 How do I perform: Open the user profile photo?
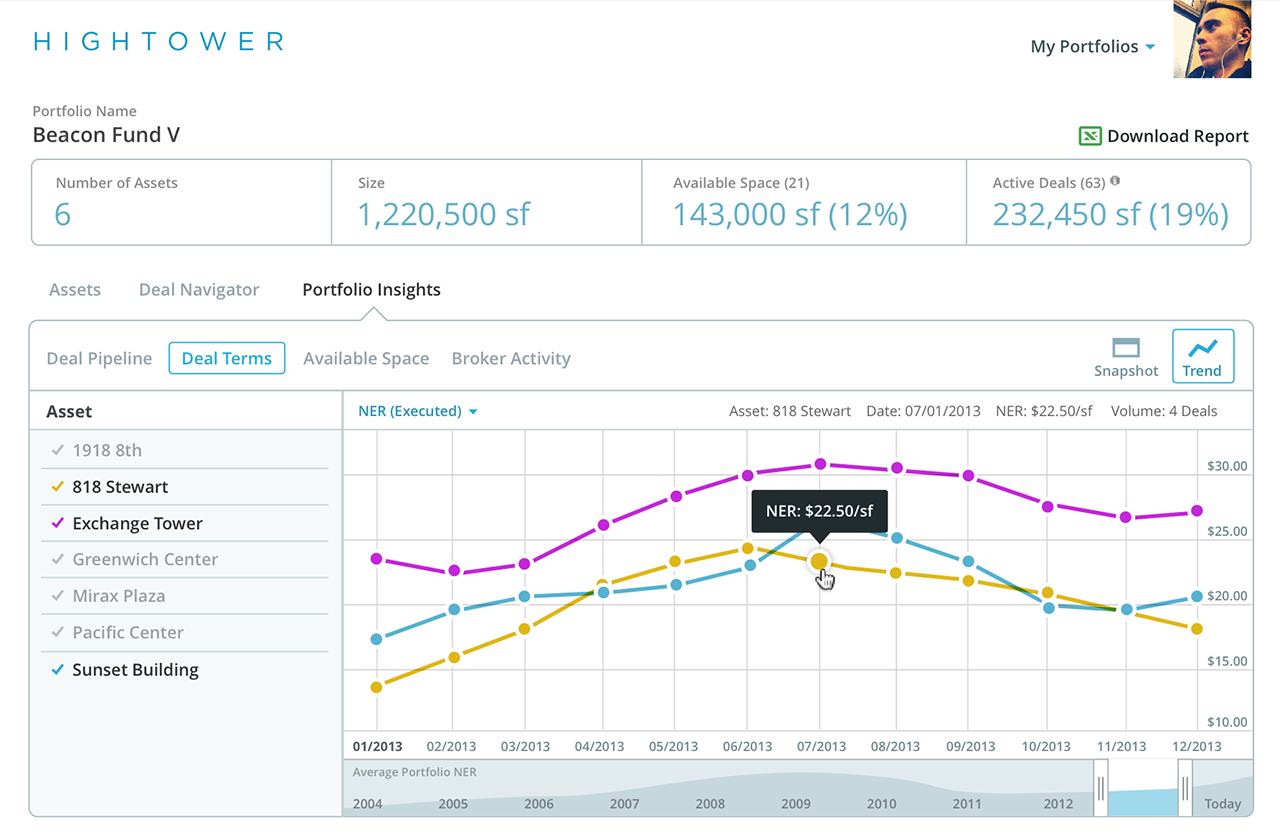[1212, 39]
